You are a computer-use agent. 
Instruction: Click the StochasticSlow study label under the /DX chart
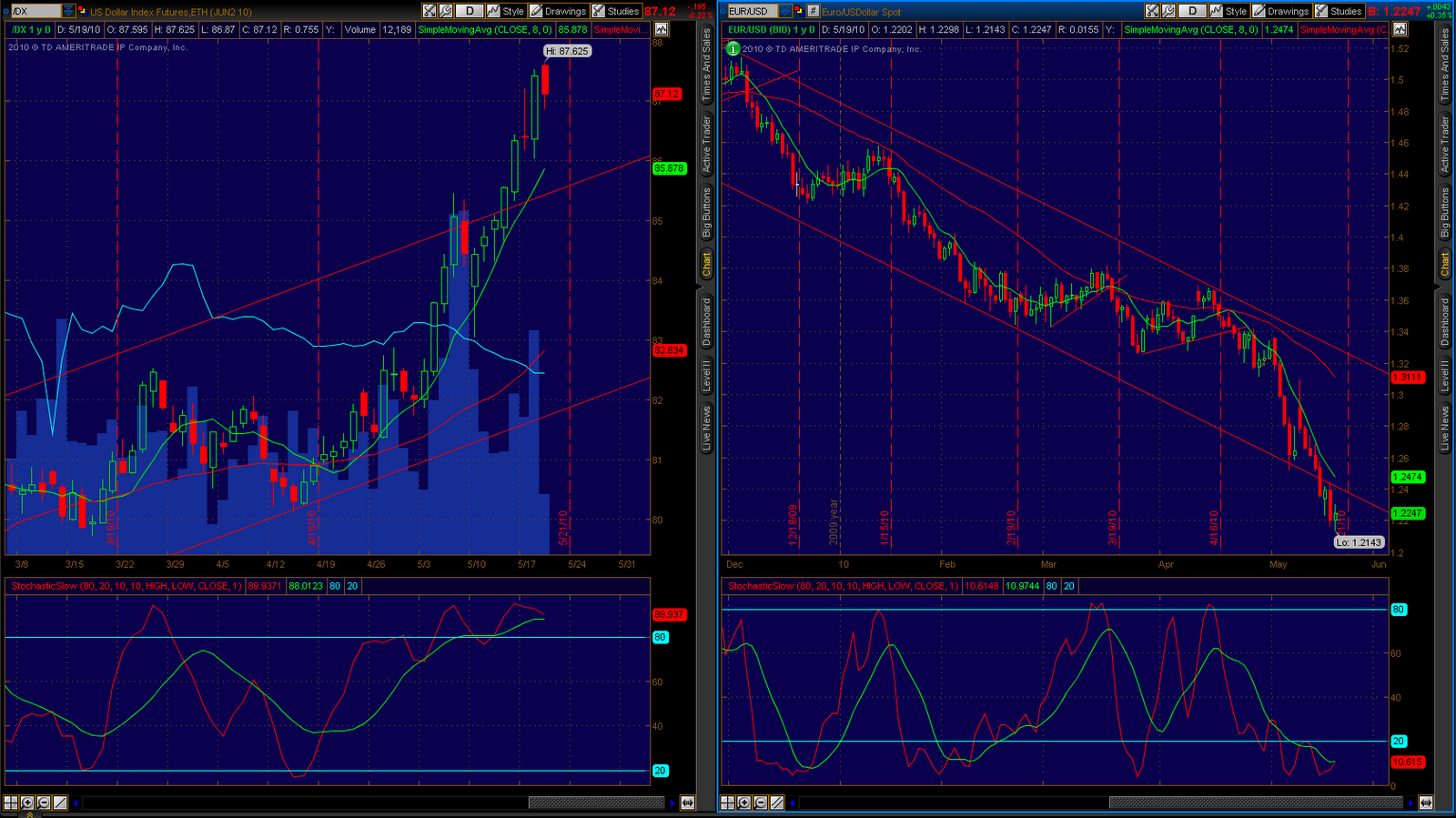tap(126, 586)
